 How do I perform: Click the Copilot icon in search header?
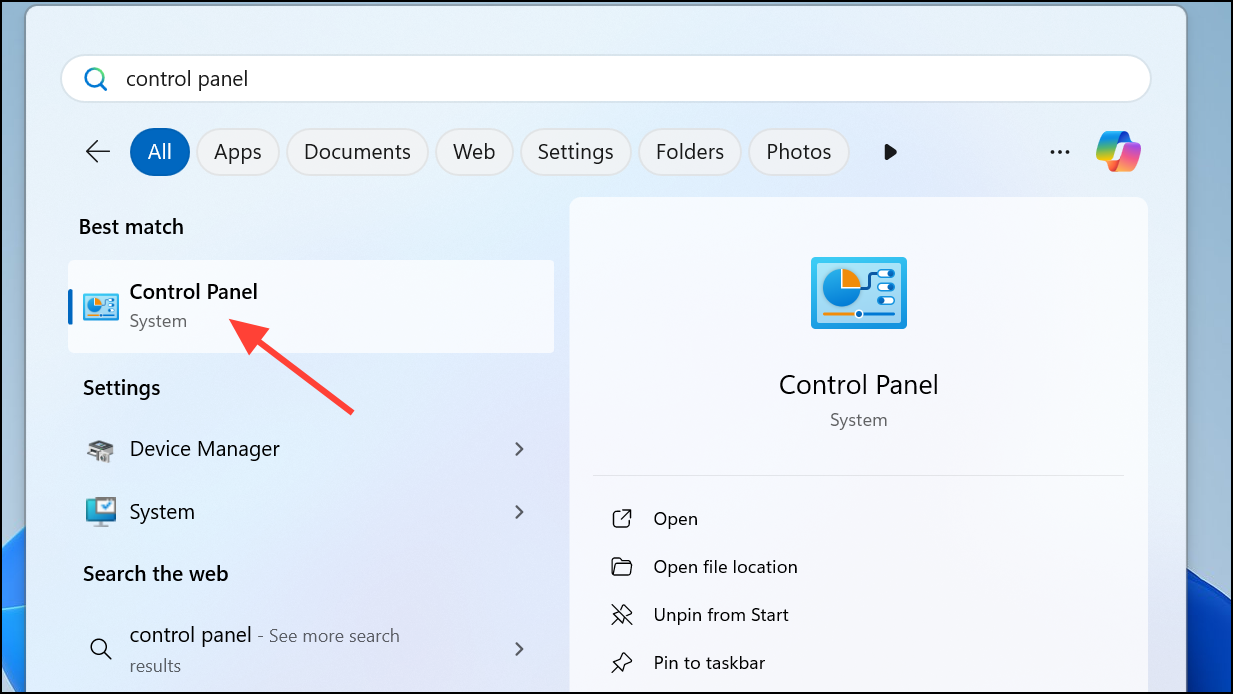coord(1118,152)
